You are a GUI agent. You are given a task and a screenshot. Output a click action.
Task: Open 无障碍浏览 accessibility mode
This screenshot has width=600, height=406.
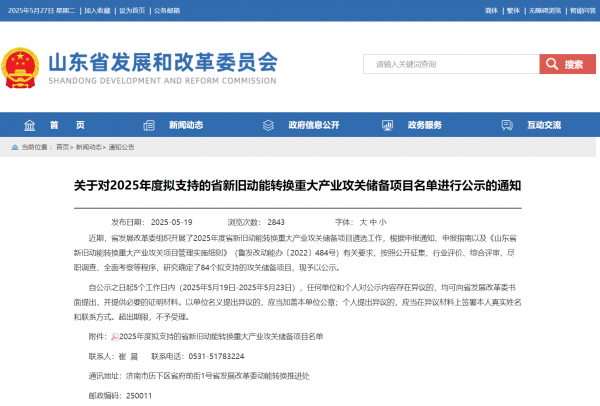[x=545, y=11]
